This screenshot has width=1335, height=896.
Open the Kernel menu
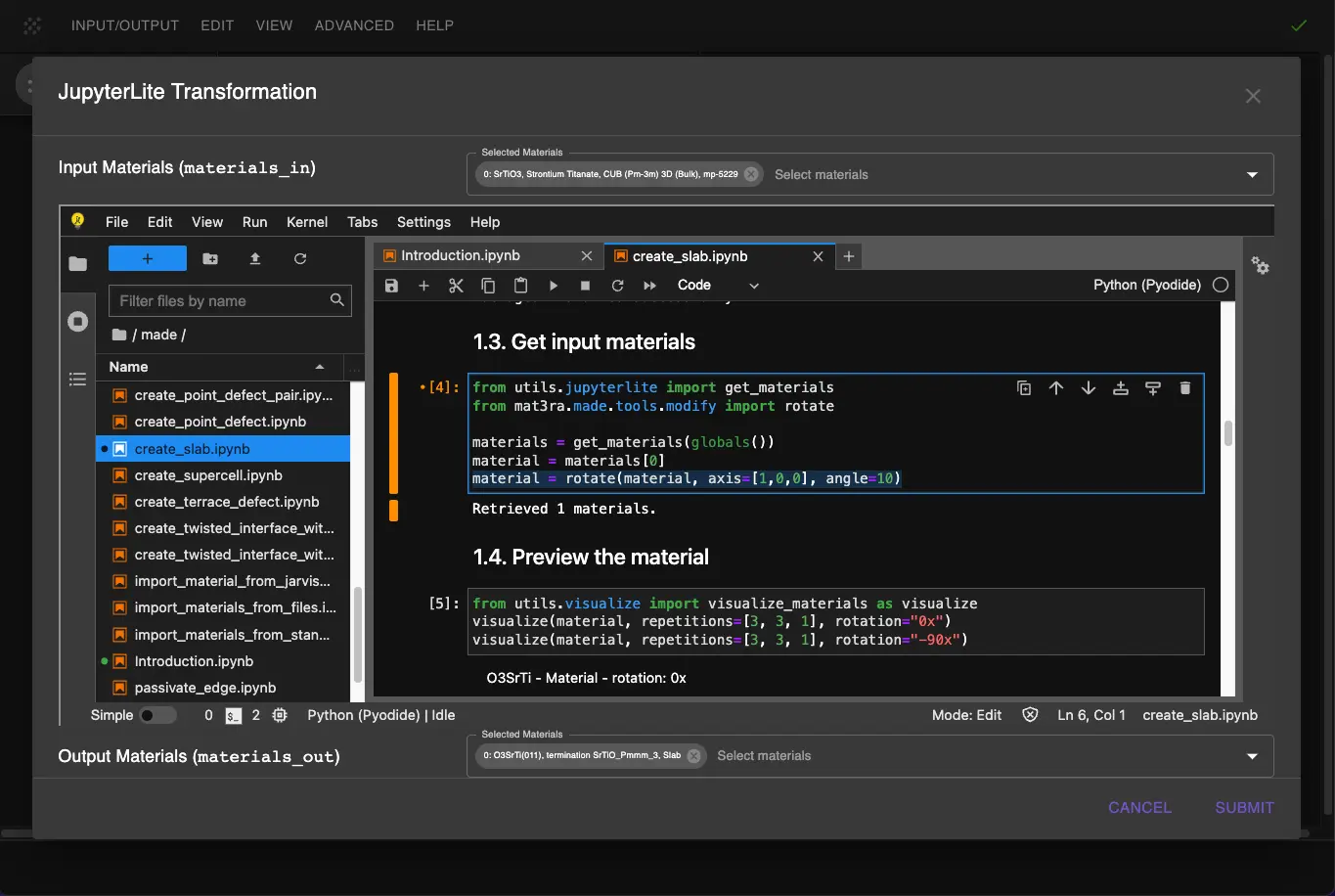[307, 222]
